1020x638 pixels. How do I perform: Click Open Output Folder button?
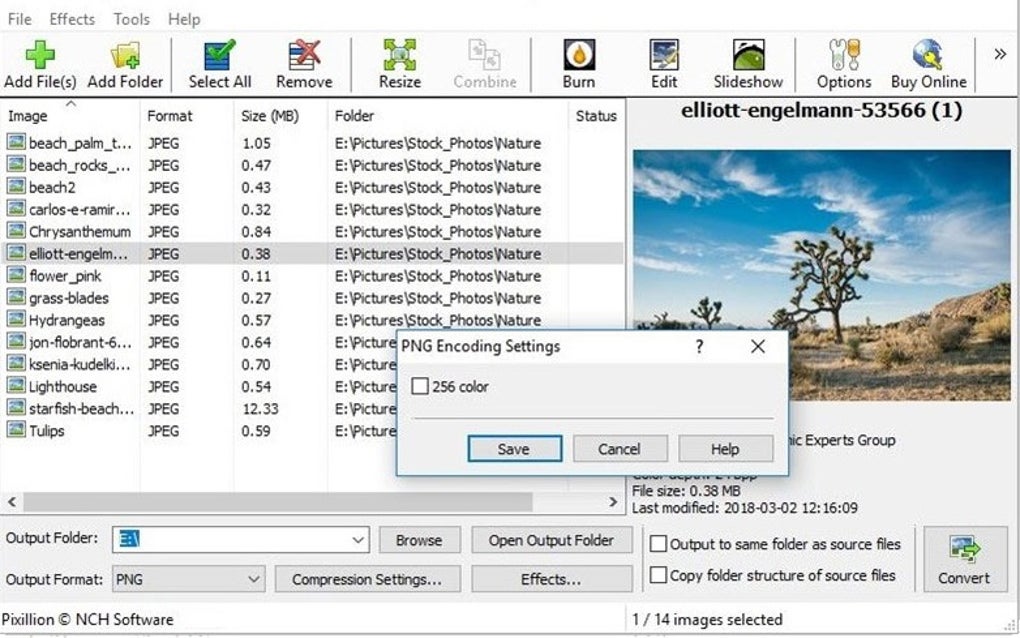(x=551, y=540)
